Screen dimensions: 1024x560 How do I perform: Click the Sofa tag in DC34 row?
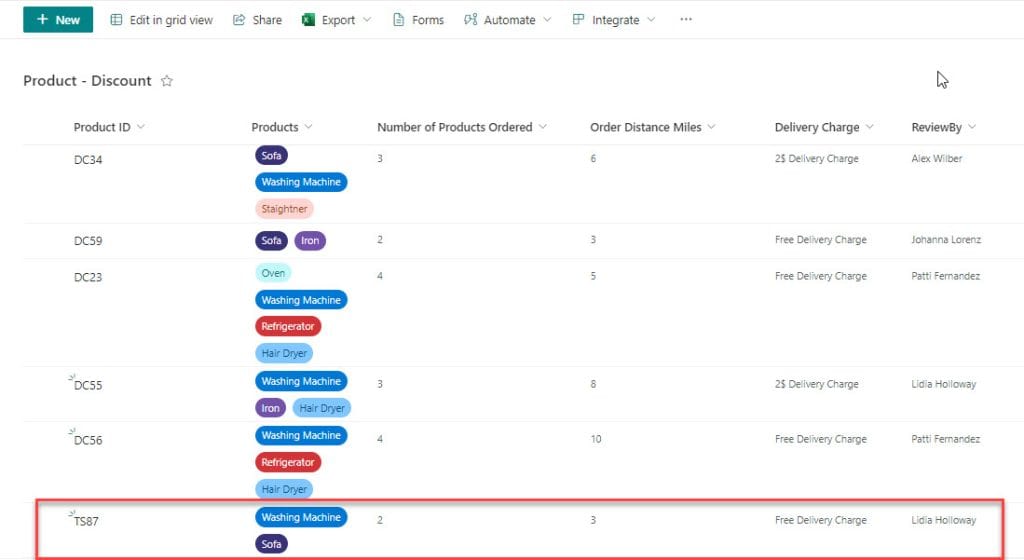[272, 155]
